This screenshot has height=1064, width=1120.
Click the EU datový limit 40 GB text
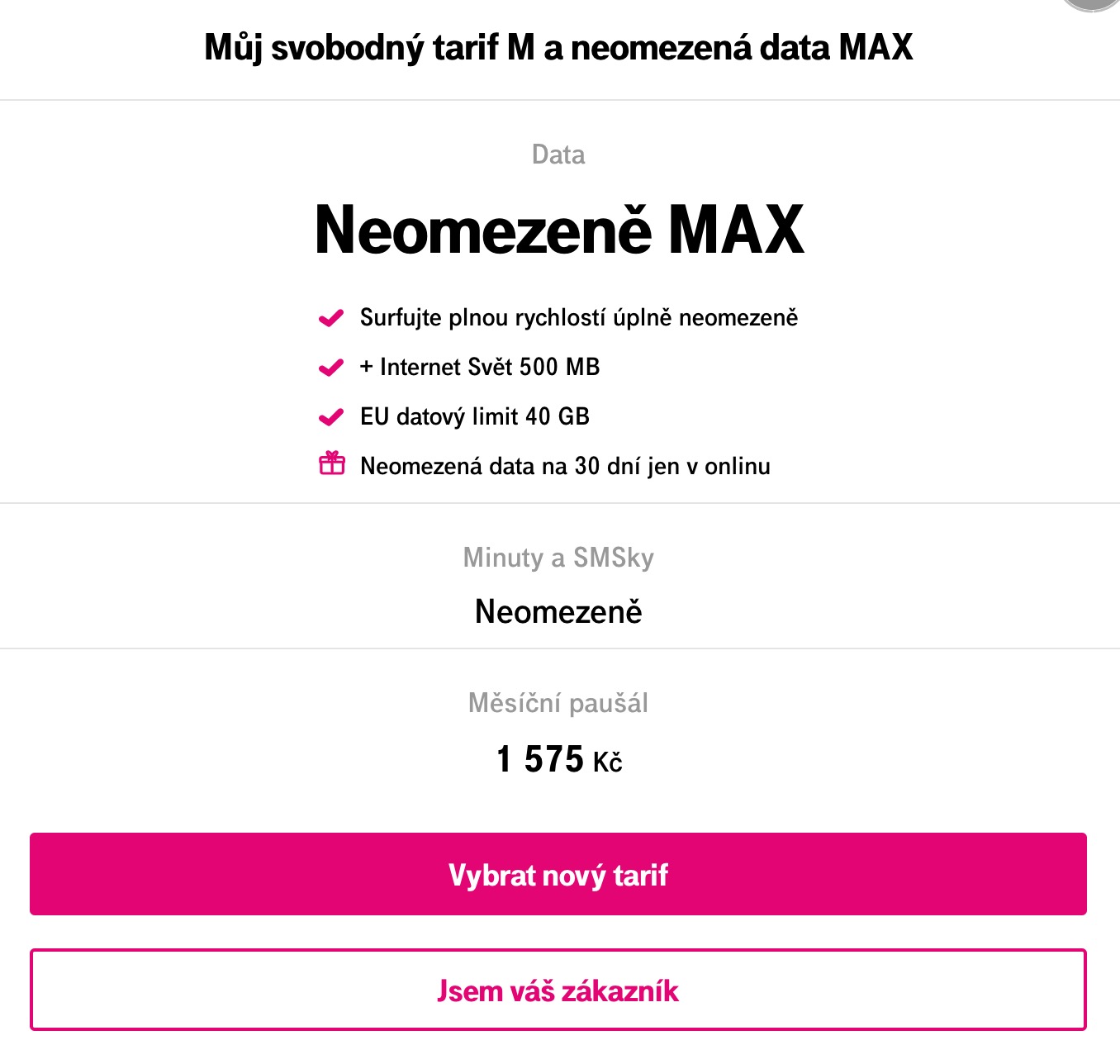(475, 417)
